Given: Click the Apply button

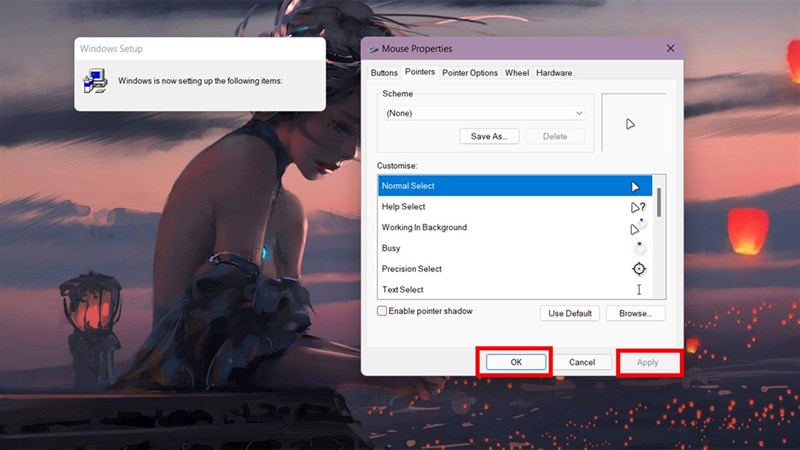Looking at the screenshot, I should pyautogui.click(x=647, y=362).
